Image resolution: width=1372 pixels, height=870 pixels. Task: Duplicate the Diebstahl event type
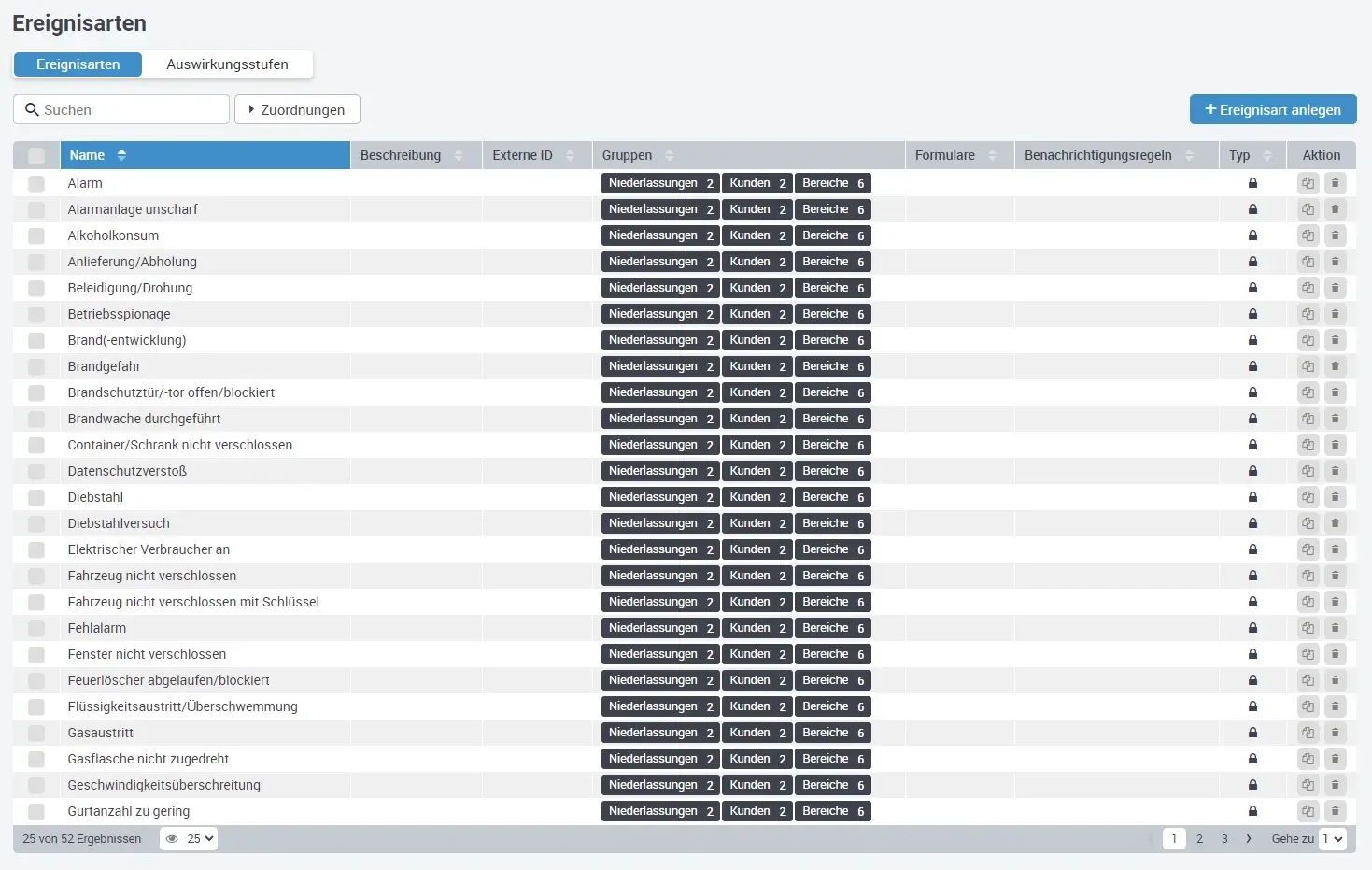click(1308, 497)
